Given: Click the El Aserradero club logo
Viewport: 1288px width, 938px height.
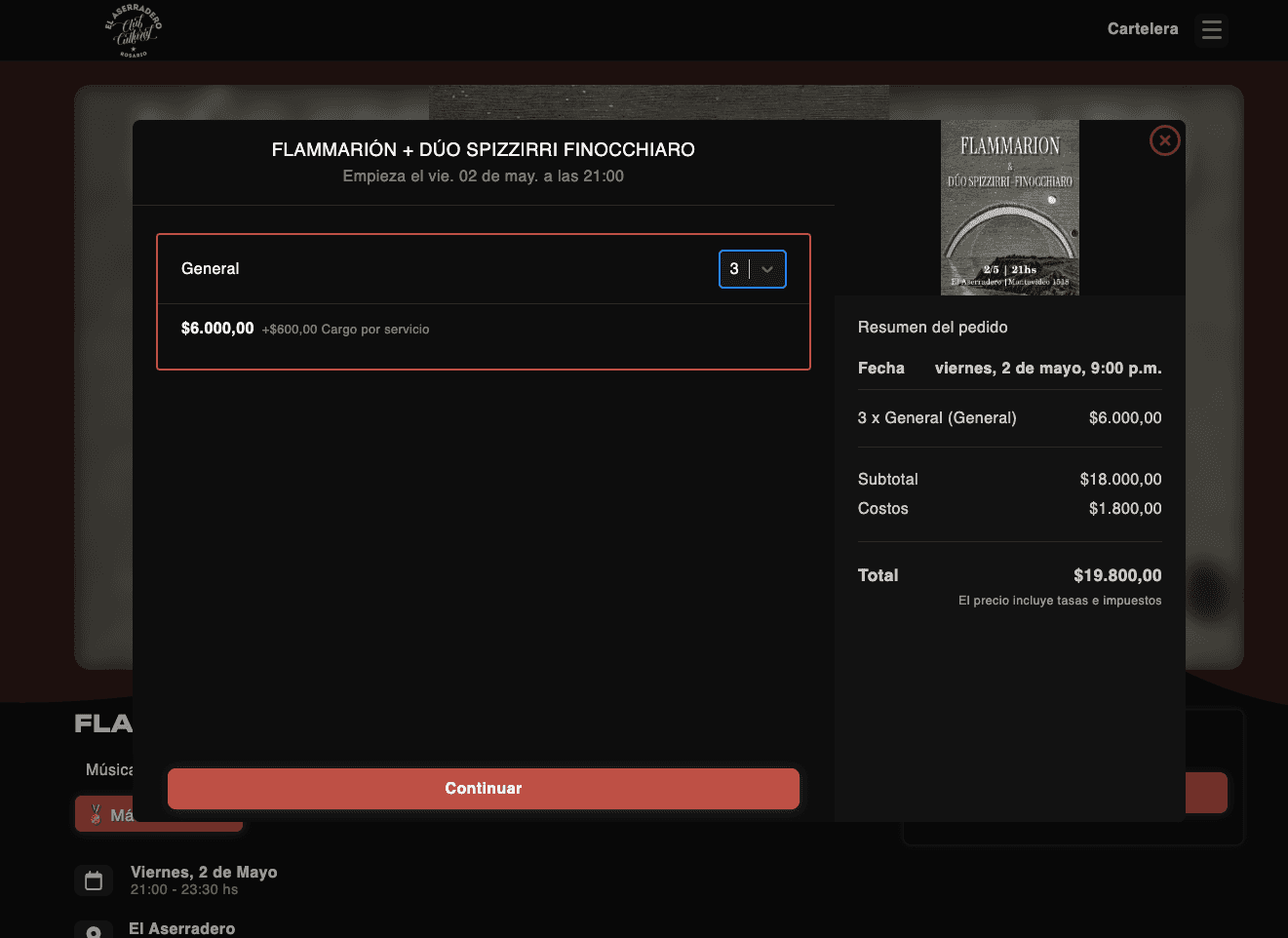Looking at the screenshot, I should 136,30.
